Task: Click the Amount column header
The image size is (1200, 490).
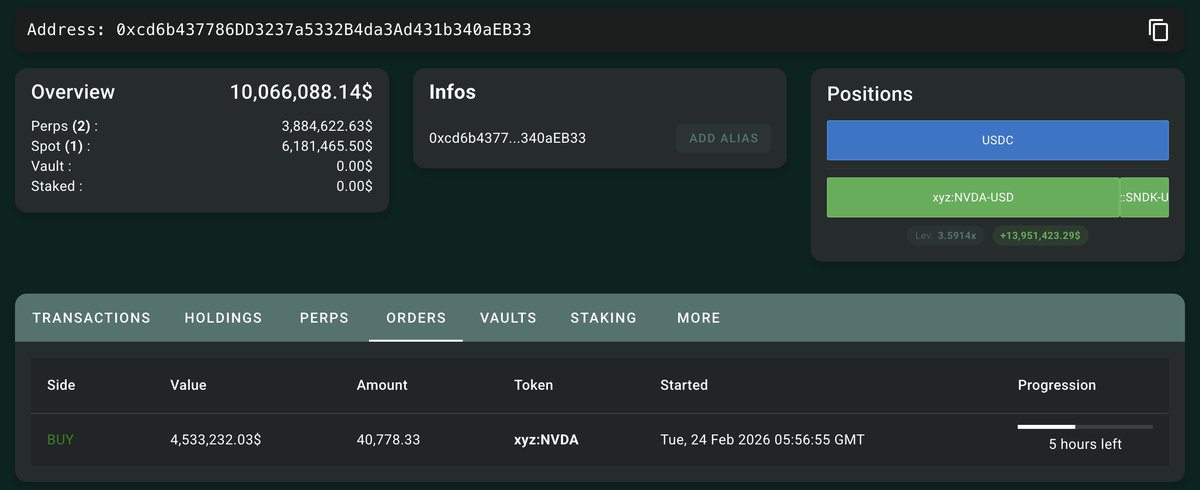Action: point(382,385)
